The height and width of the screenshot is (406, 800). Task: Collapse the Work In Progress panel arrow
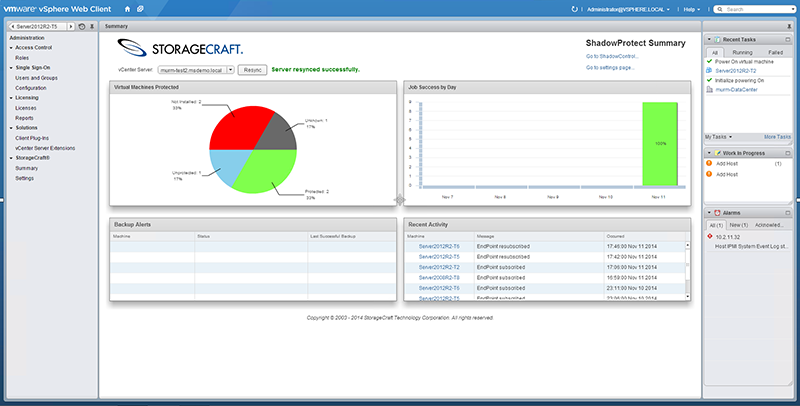pyautogui.click(x=709, y=153)
